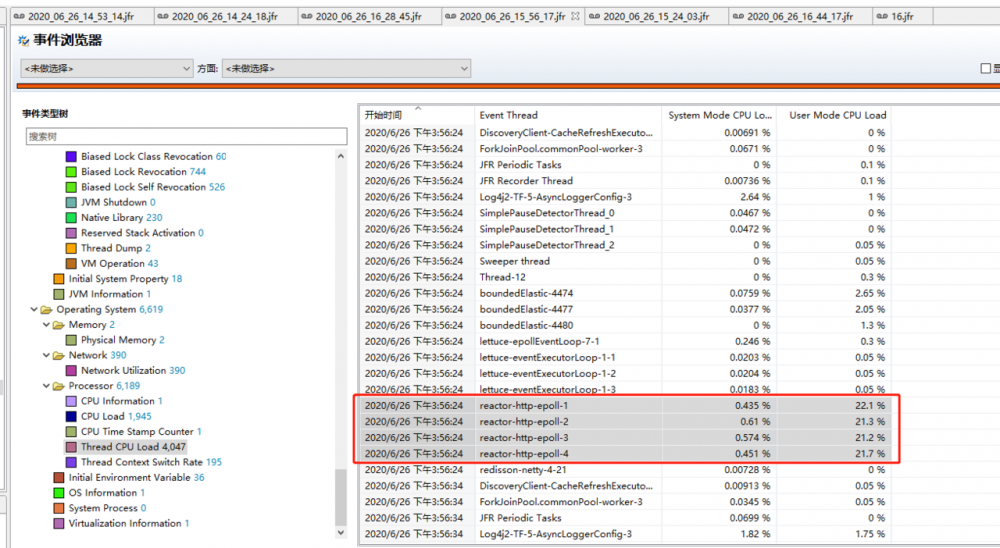Sort by System Mode CPU Load header
Image resolution: width=1000 pixels, height=548 pixels.
[x=719, y=115]
